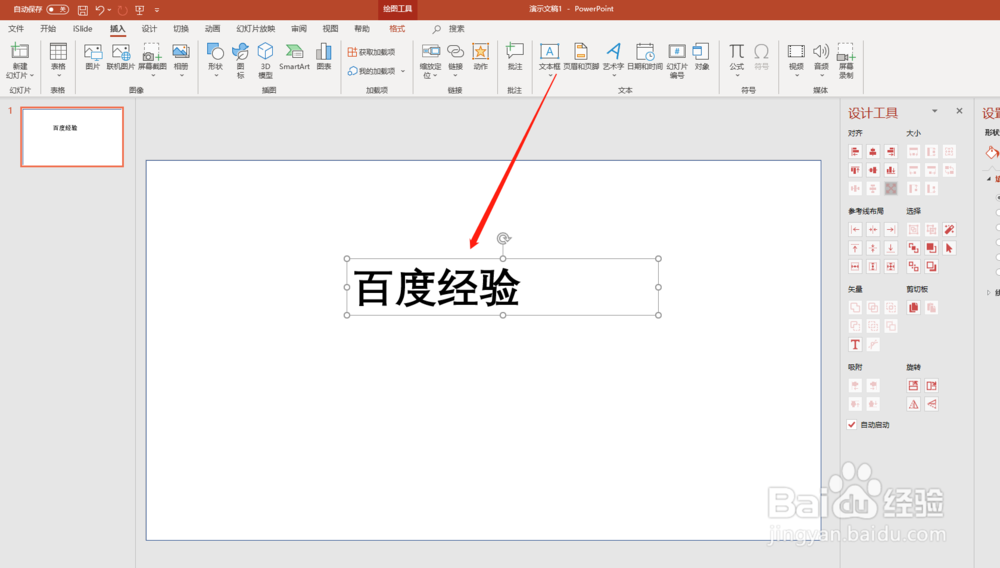Click the 视频 (Video) icon
Viewport: 1000px width, 568px height.
point(796,52)
